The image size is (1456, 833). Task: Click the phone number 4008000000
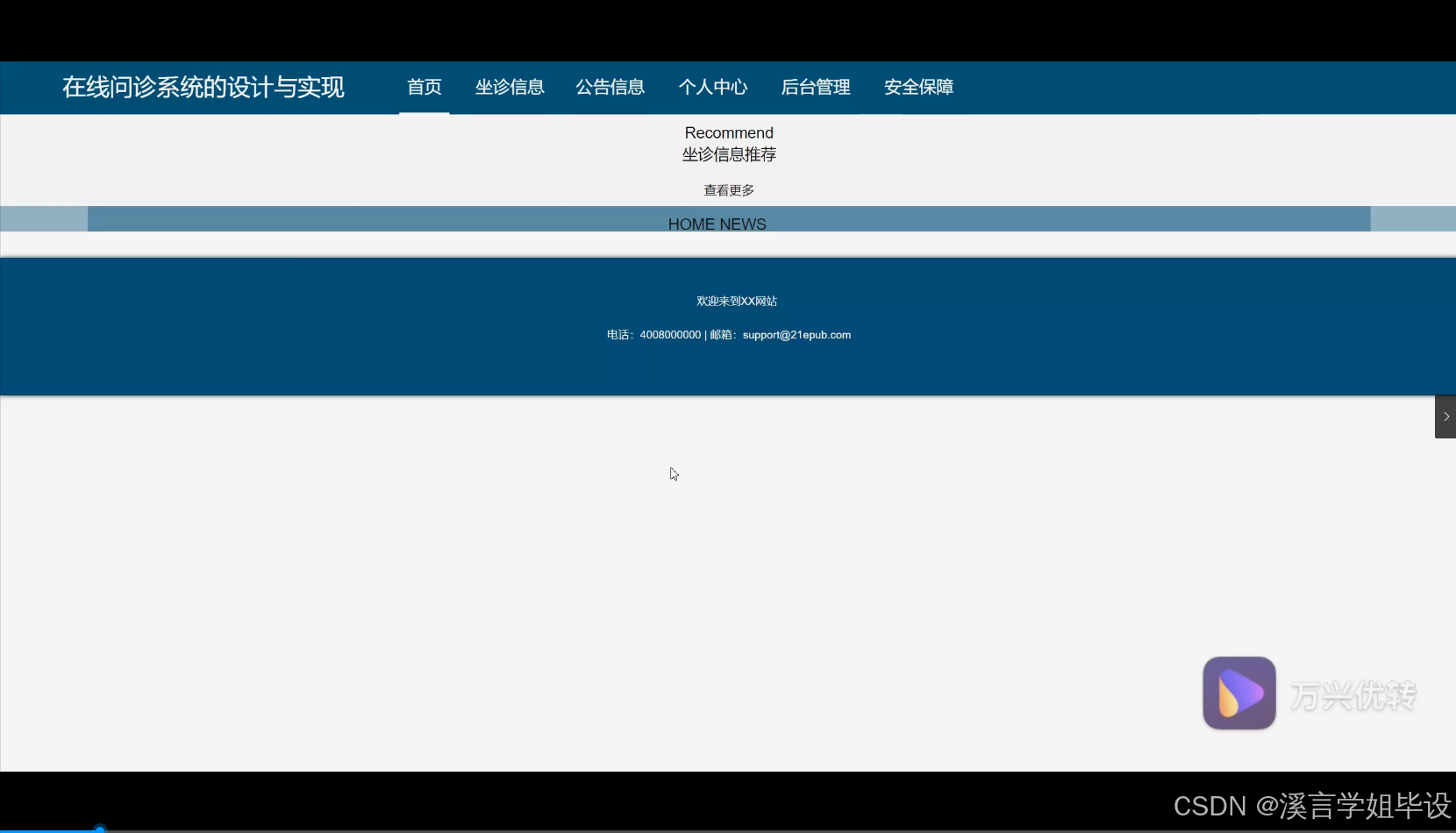(x=669, y=335)
